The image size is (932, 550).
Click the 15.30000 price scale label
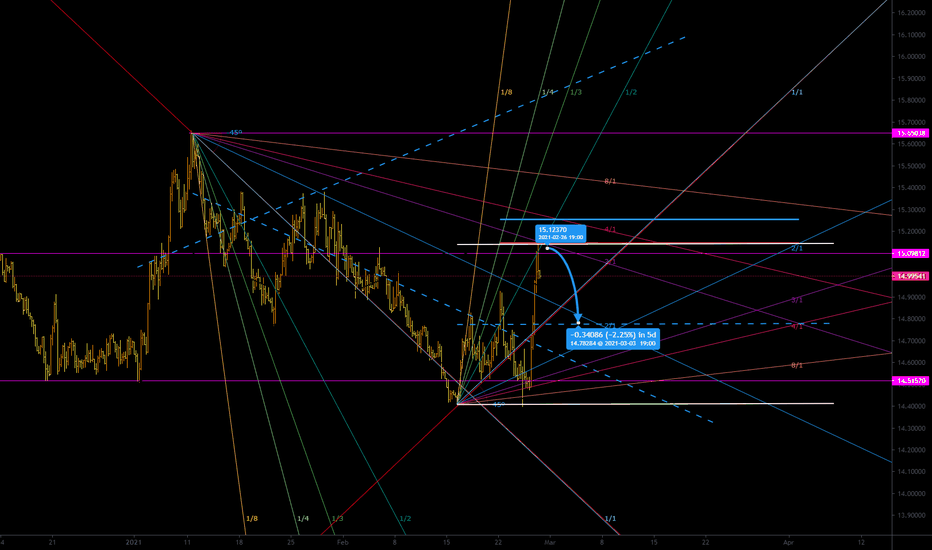[x=912, y=210]
